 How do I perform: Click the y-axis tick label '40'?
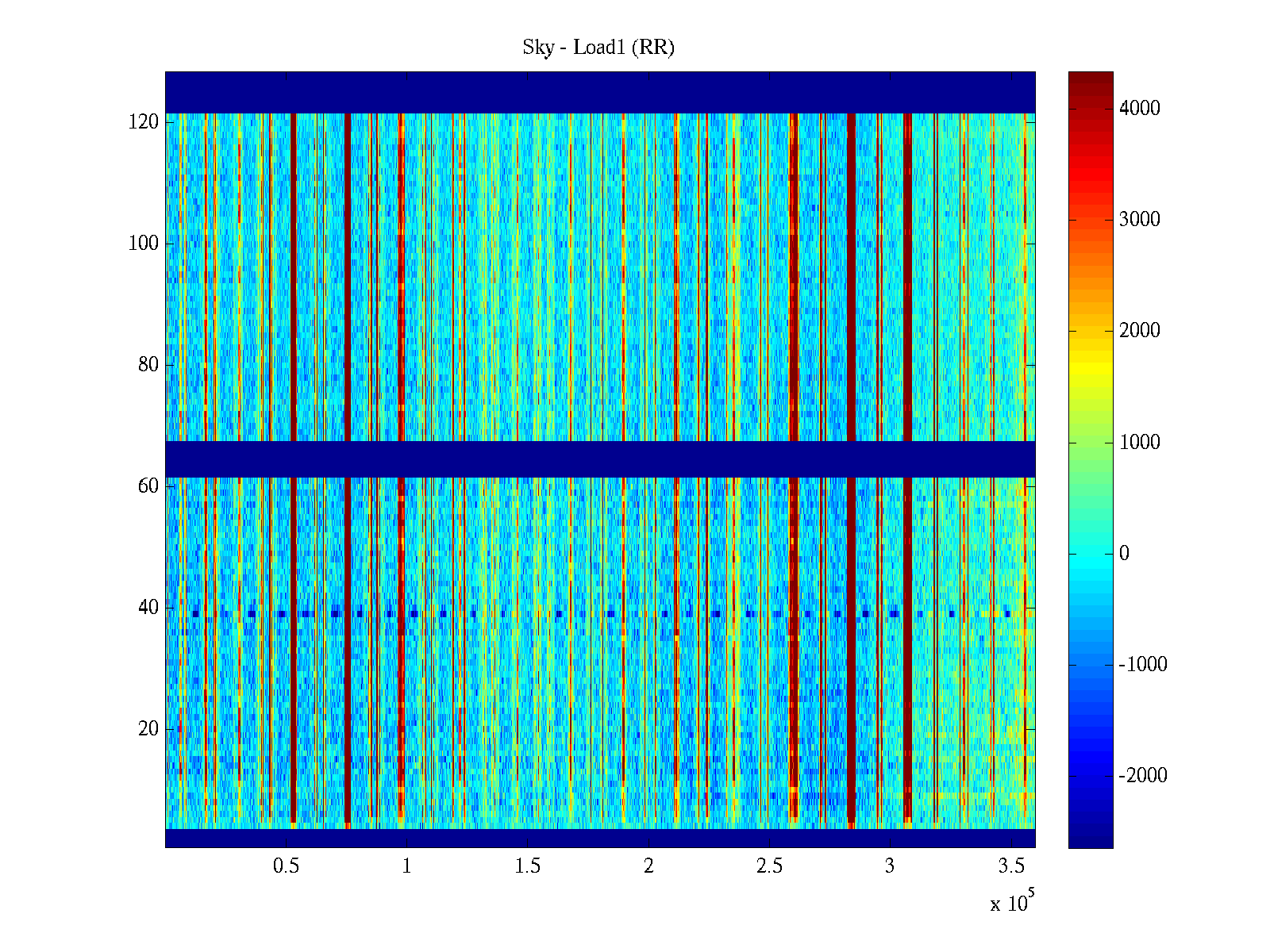click(148, 608)
